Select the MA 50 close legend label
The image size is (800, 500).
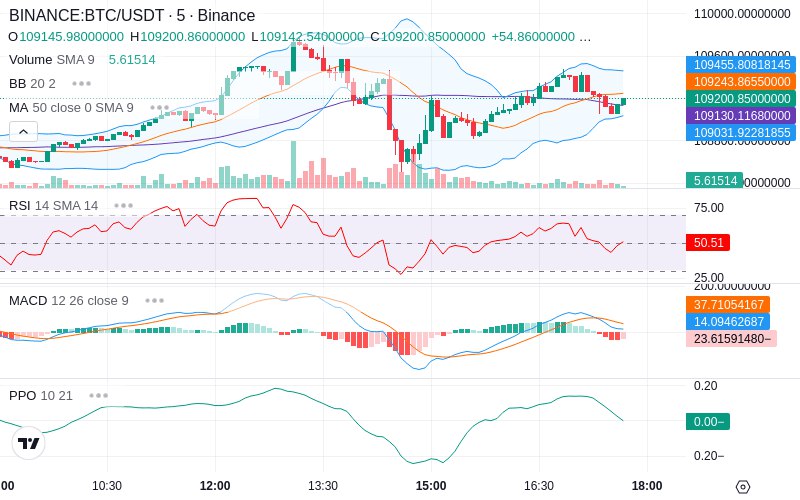71,108
